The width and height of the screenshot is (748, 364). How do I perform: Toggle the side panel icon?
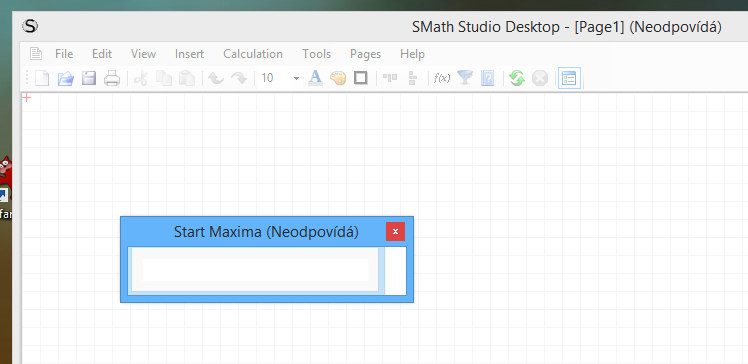[x=569, y=78]
